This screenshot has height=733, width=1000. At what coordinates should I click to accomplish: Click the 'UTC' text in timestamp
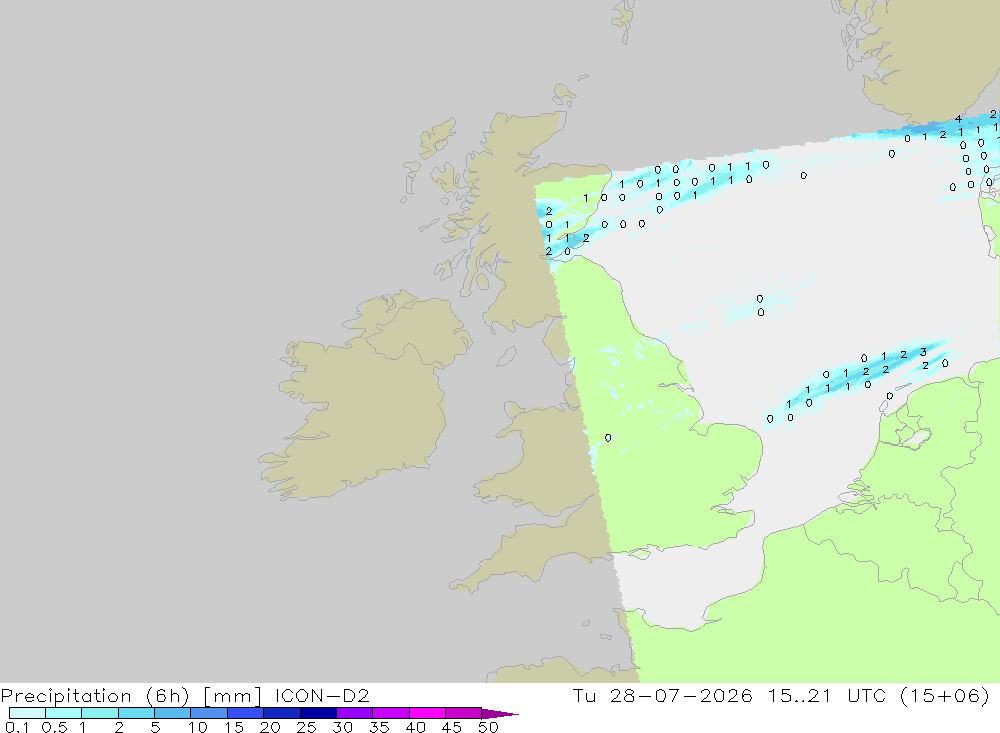tap(866, 695)
